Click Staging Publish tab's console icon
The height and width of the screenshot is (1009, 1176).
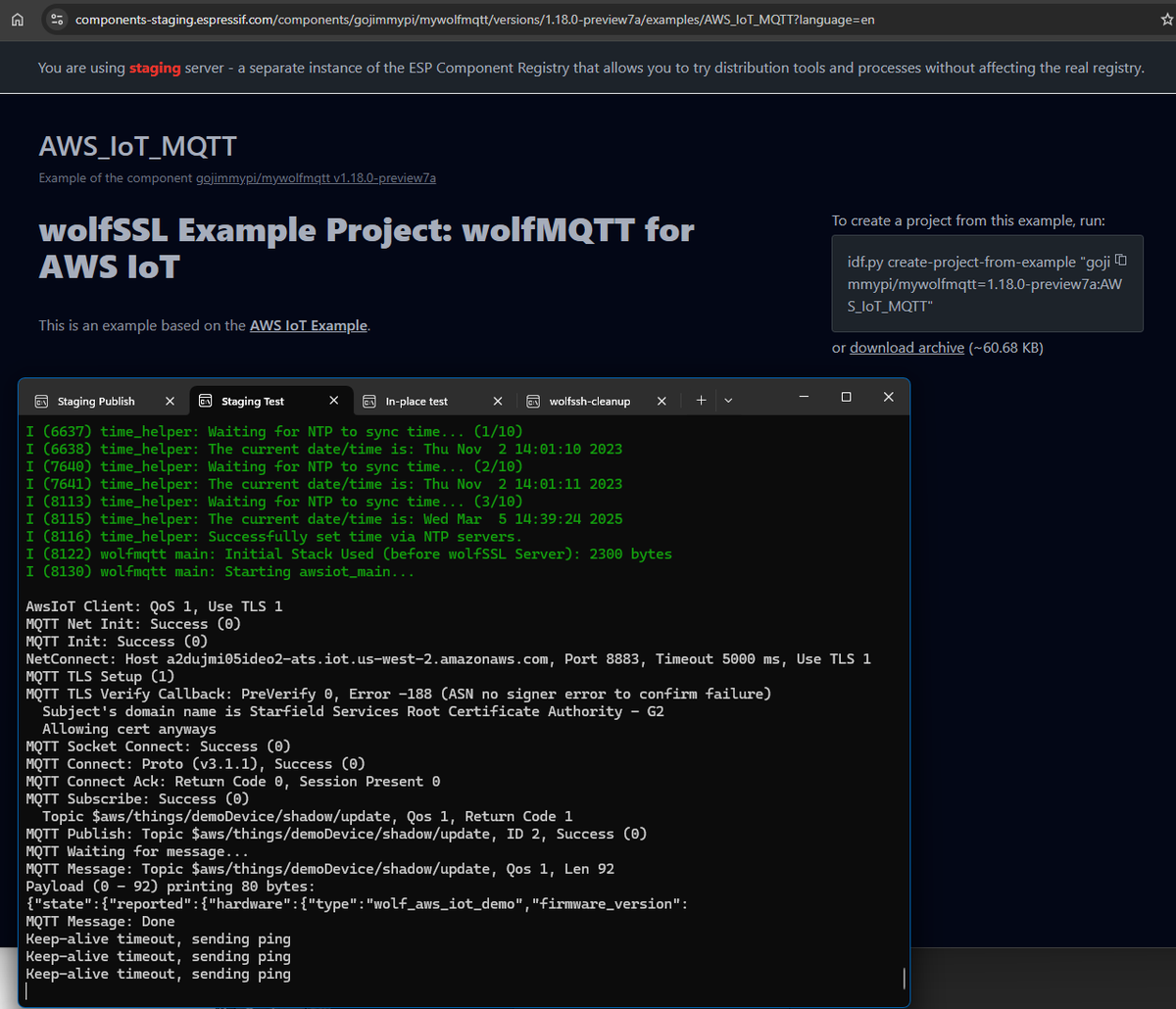(42, 401)
